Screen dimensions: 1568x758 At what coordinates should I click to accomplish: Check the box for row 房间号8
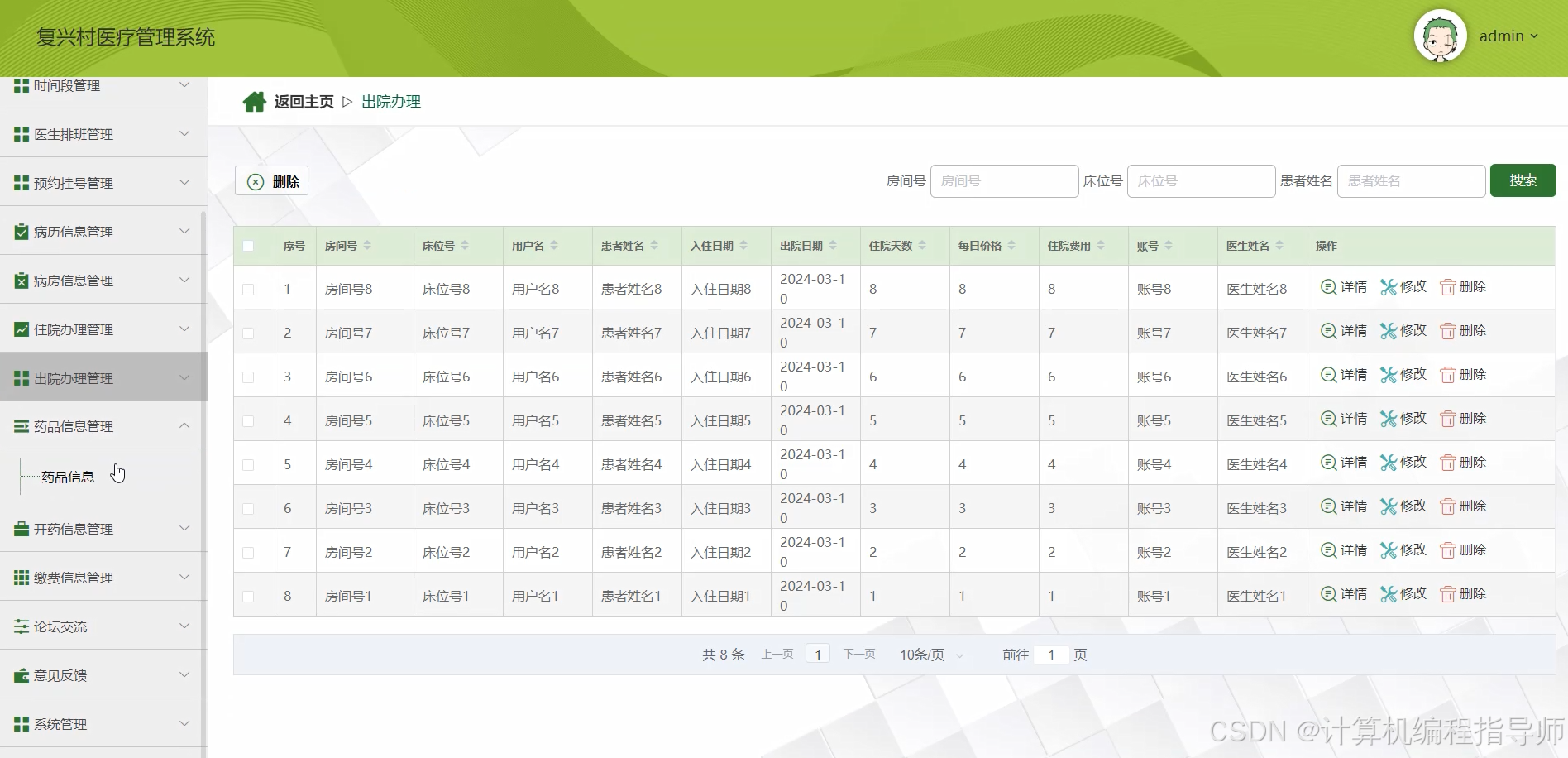pos(248,290)
